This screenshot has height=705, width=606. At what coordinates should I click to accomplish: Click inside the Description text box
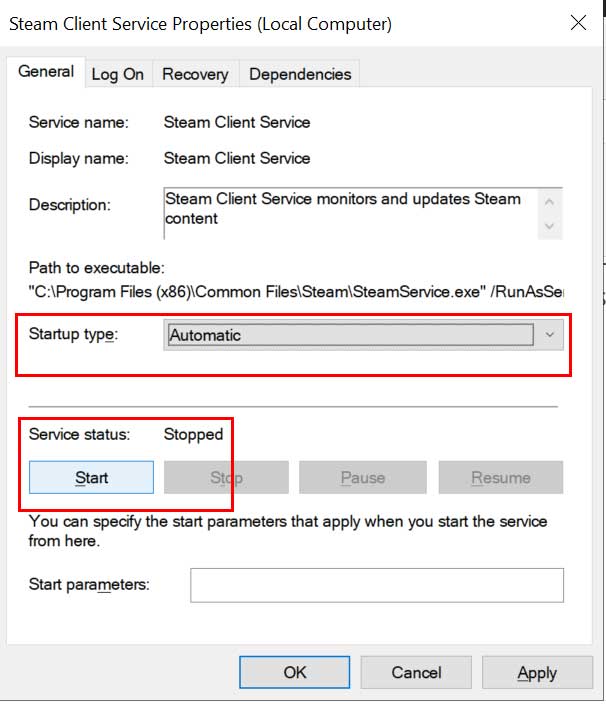tap(351, 213)
